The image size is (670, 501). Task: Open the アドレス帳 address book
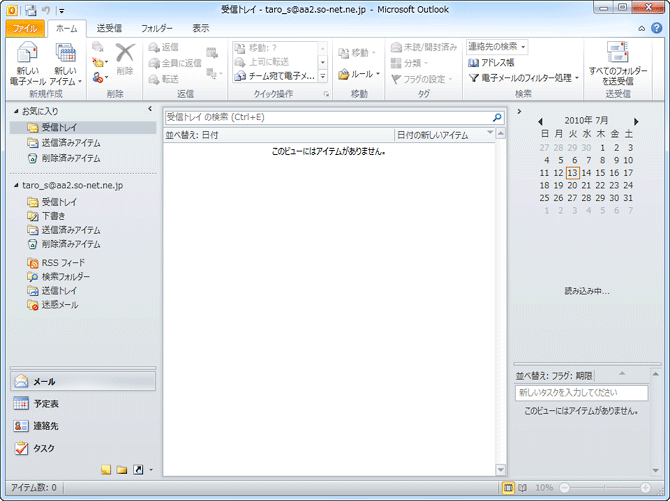(492, 62)
